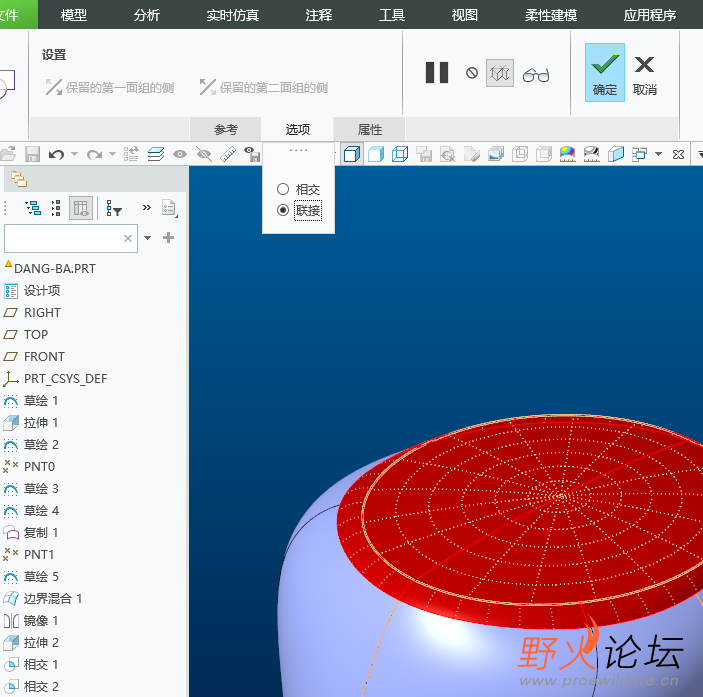This screenshot has height=697, width=703.
Task: Click the blue section plane icon
Action: (x=616, y=154)
